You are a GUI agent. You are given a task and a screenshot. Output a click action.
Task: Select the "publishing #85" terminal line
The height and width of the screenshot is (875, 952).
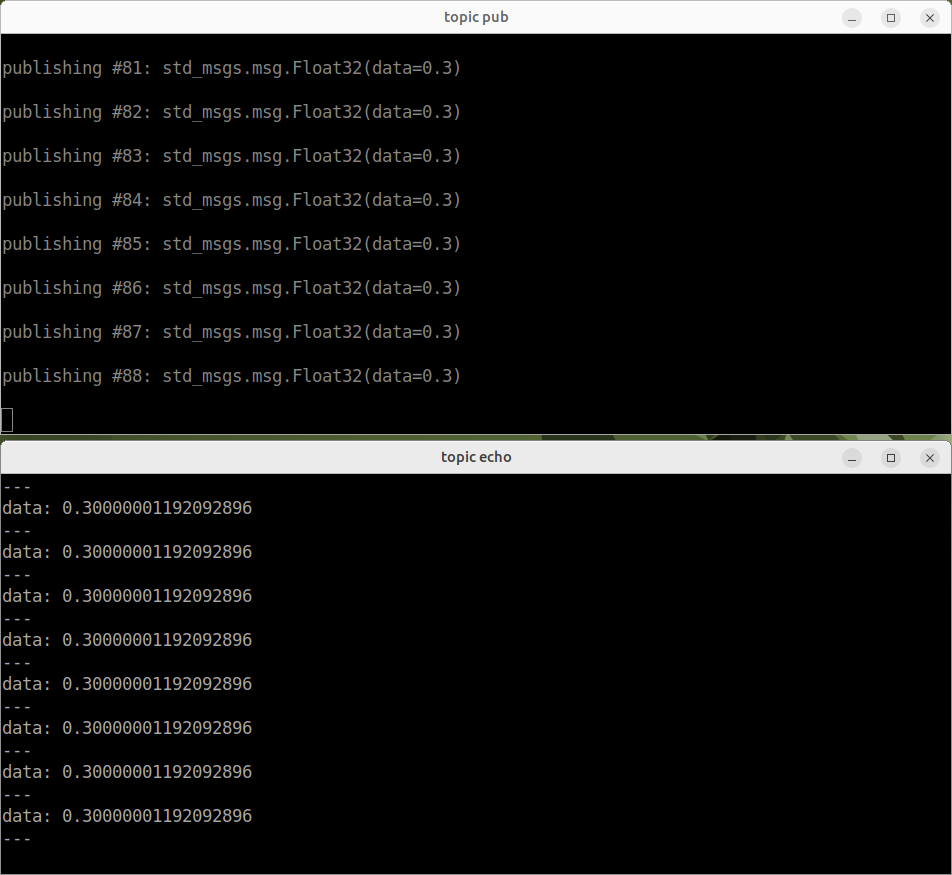[x=231, y=244]
